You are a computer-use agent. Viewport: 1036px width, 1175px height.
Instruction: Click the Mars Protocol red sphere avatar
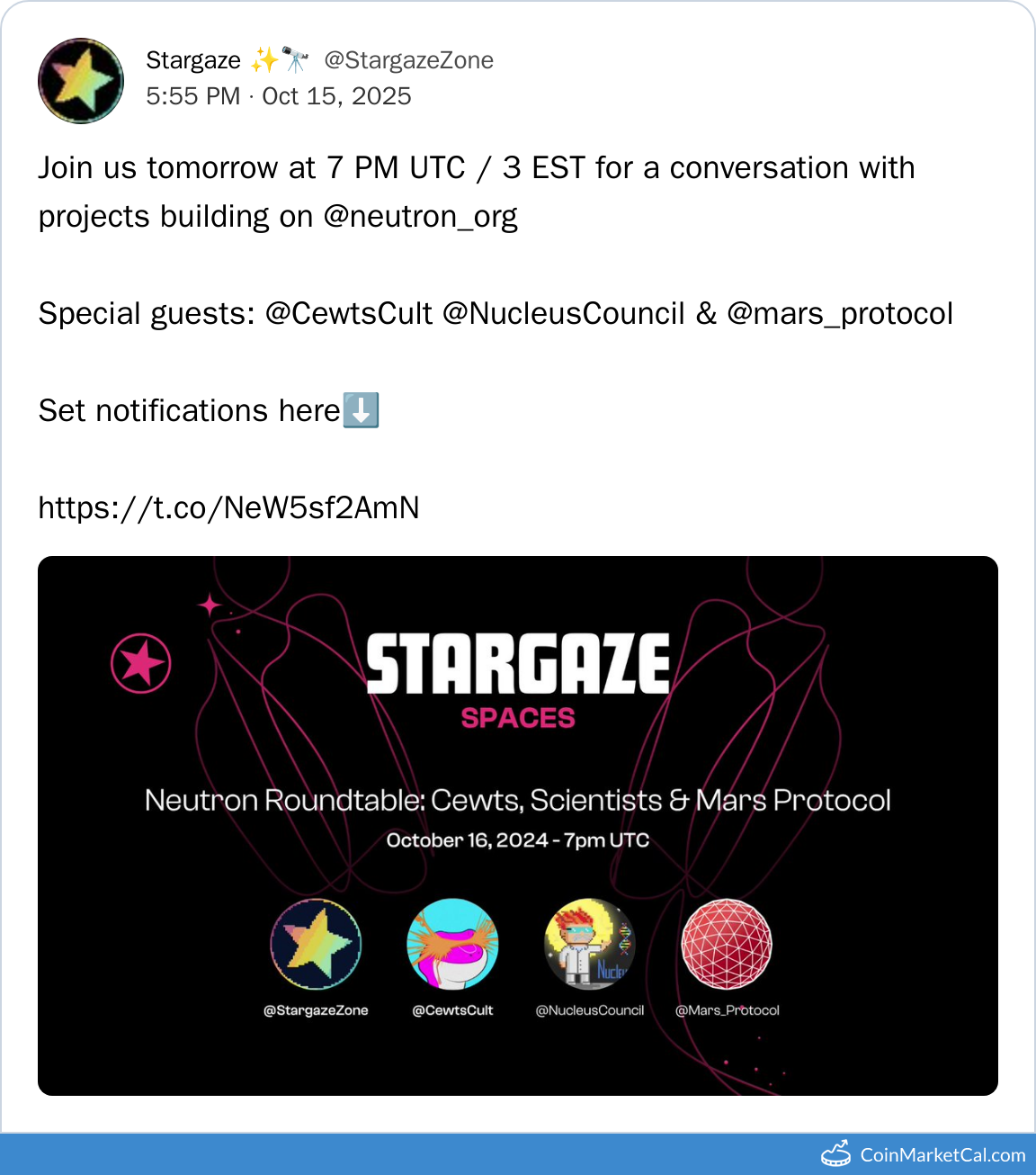tap(727, 944)
